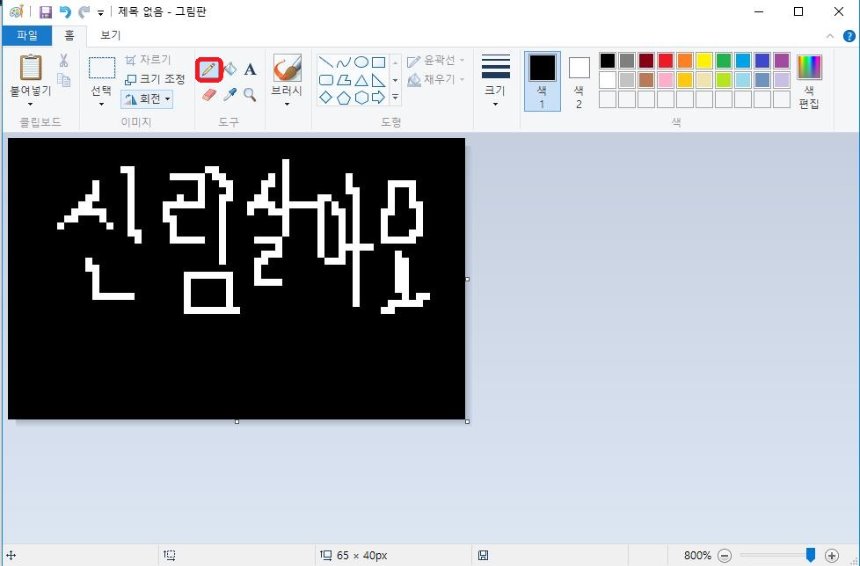This screenshot has height=566, width=860.
Task: Click the Brushes icon
Action: click(x=287, y=68)
